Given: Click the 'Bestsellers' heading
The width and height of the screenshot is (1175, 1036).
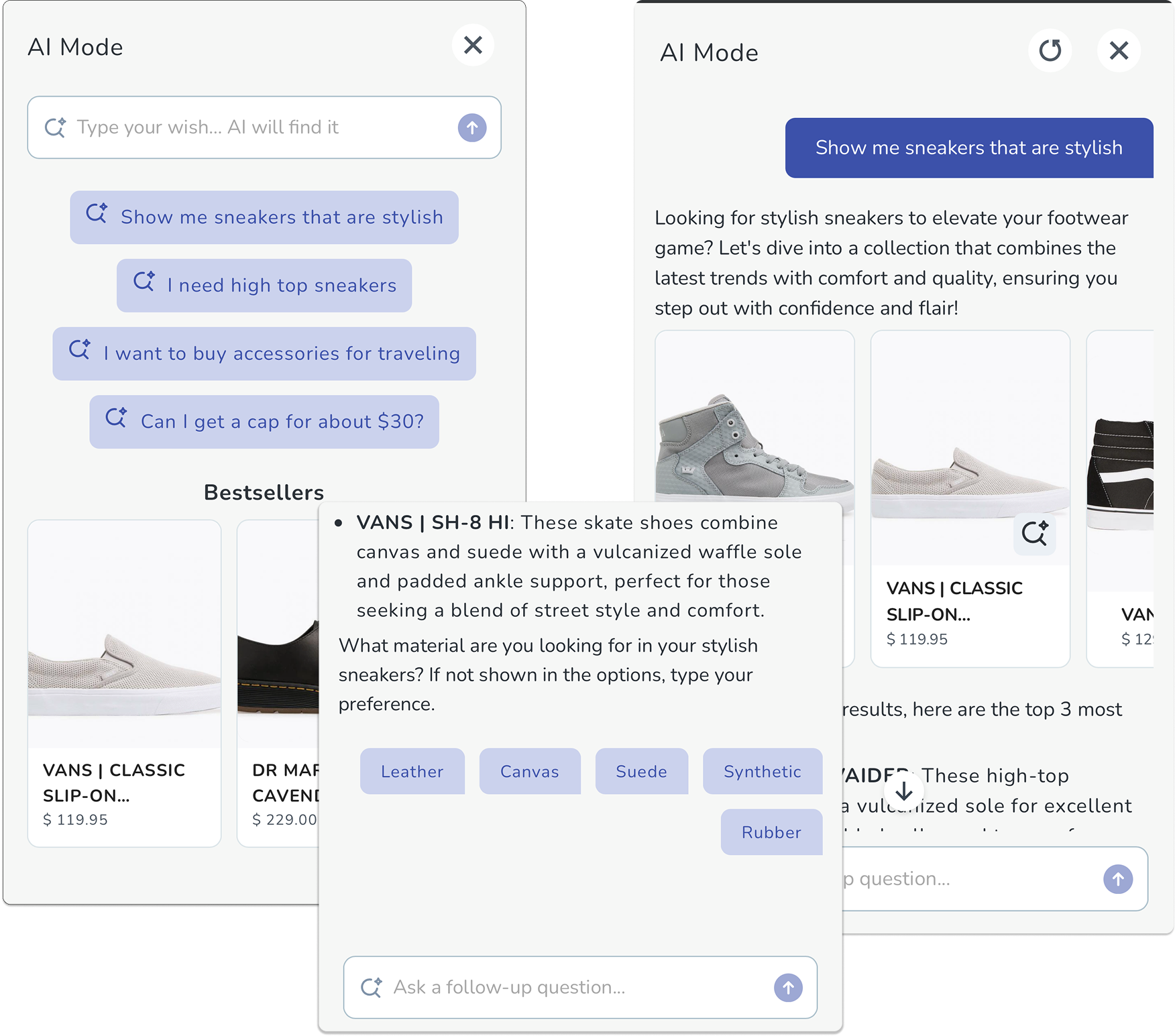Looking at the screenshot, I should pos(264,493).
